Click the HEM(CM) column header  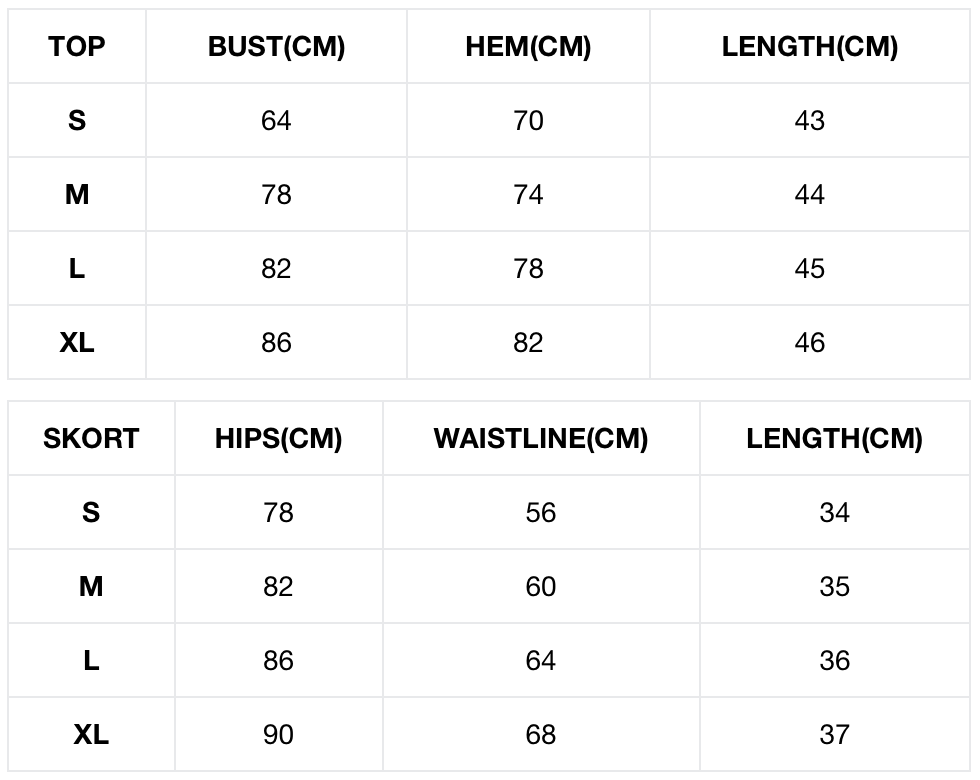click(528, 47)
